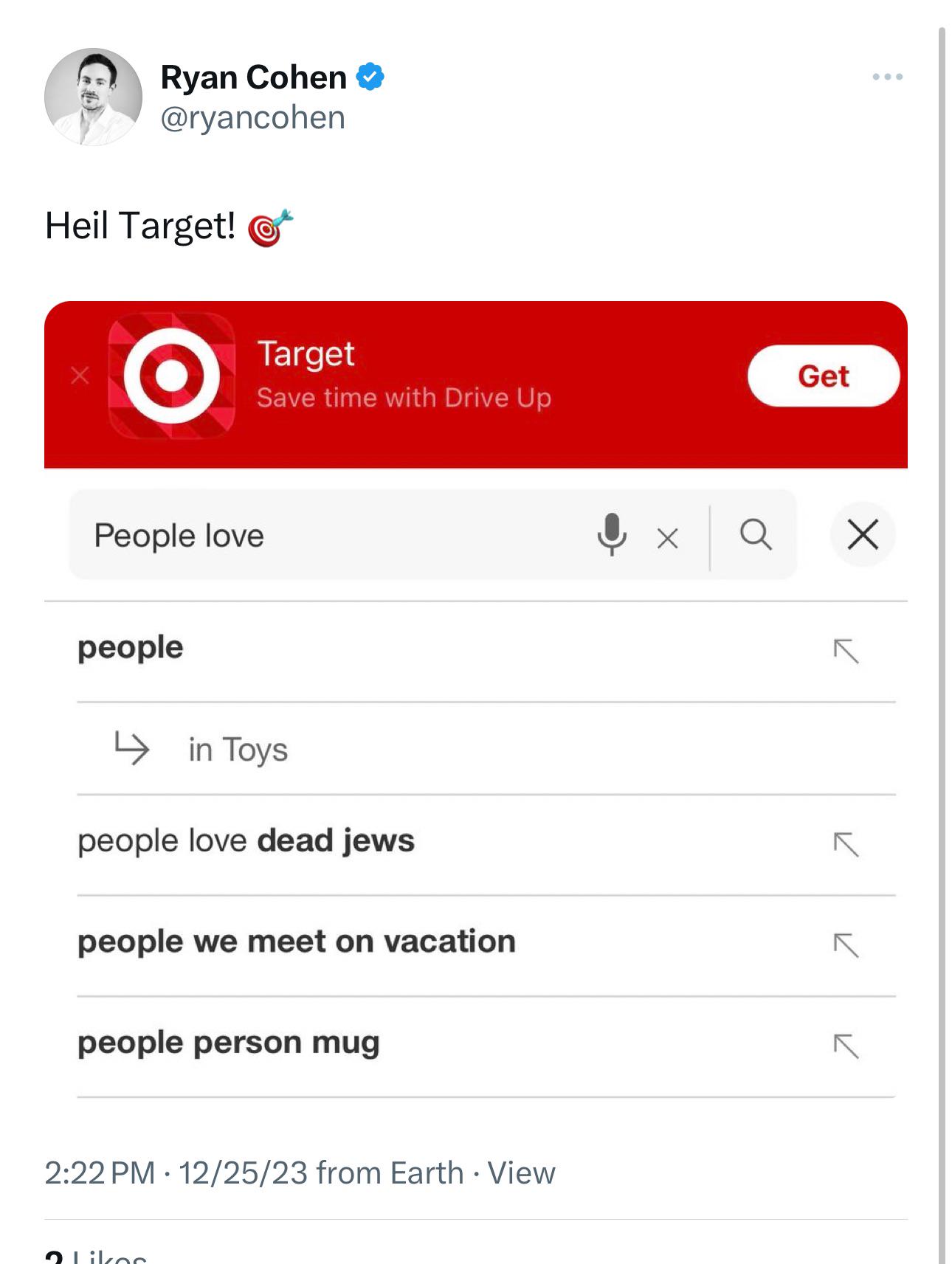This screenshot has height=1264, width=952.
Task: Click the Get button
Action: (824, 376)
